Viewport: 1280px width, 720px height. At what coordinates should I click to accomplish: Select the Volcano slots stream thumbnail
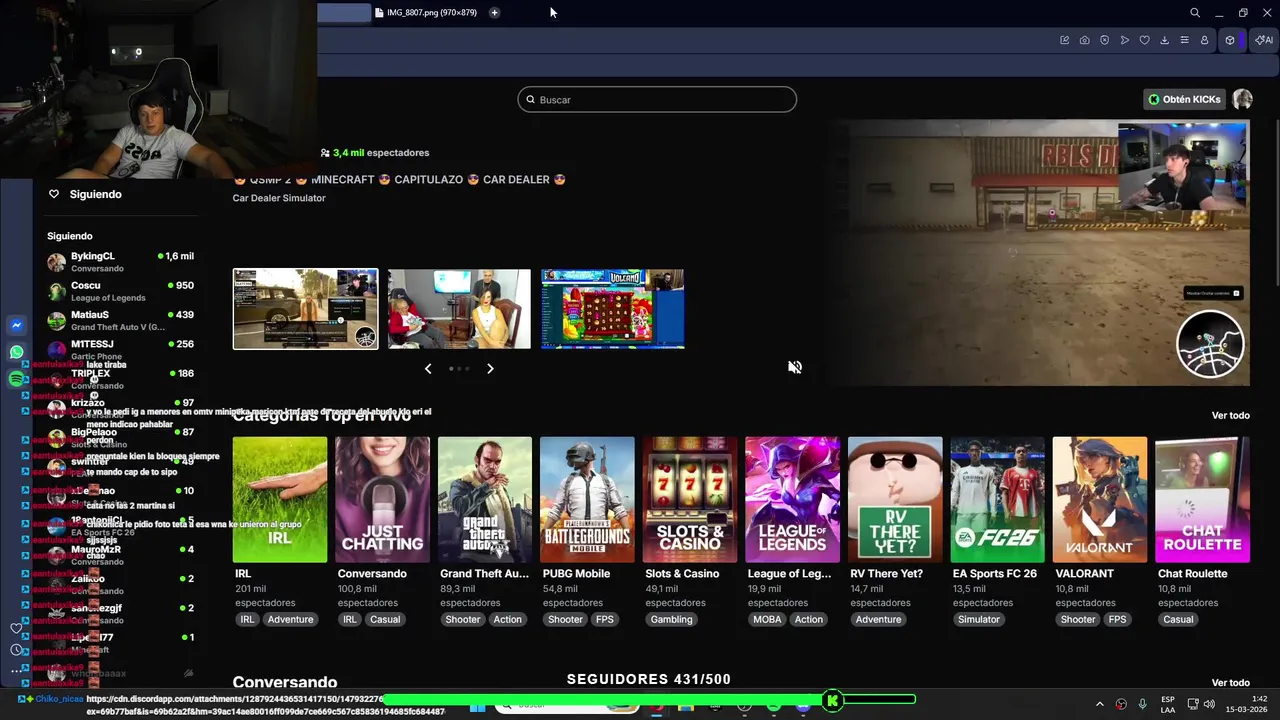(612, 309)
